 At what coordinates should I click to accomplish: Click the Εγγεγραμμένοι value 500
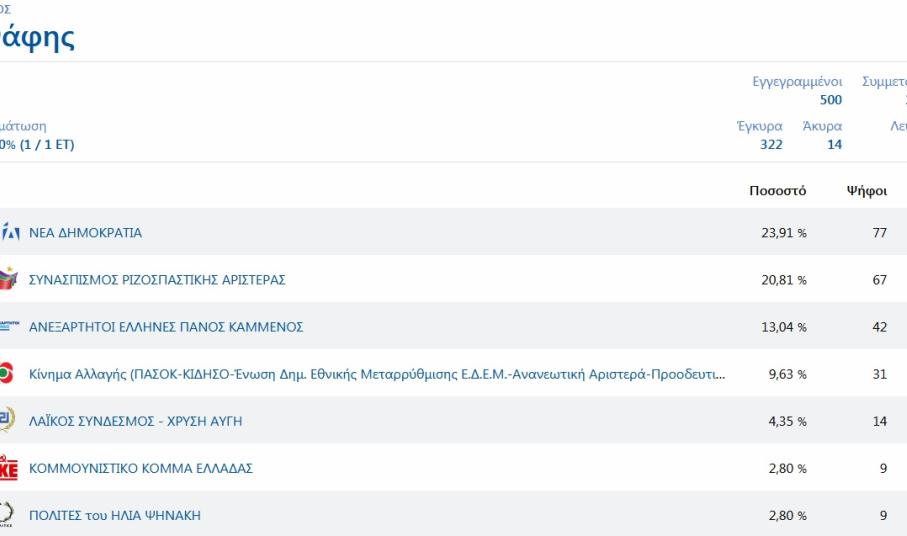(x=830, y=100)
